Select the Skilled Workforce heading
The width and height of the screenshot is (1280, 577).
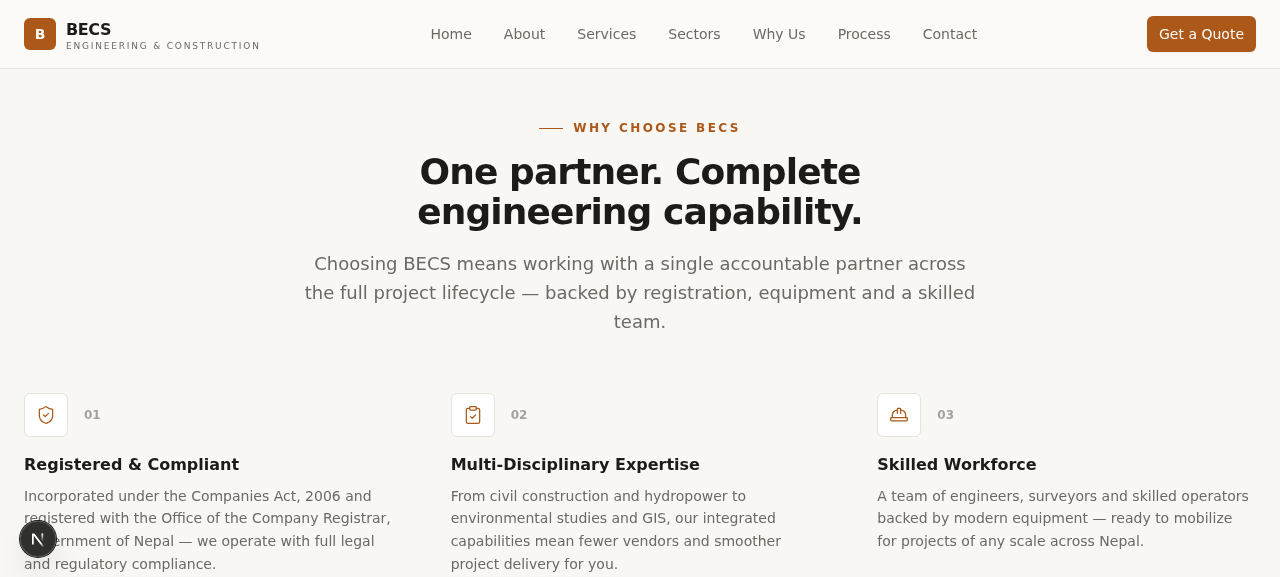coord(957,464)
